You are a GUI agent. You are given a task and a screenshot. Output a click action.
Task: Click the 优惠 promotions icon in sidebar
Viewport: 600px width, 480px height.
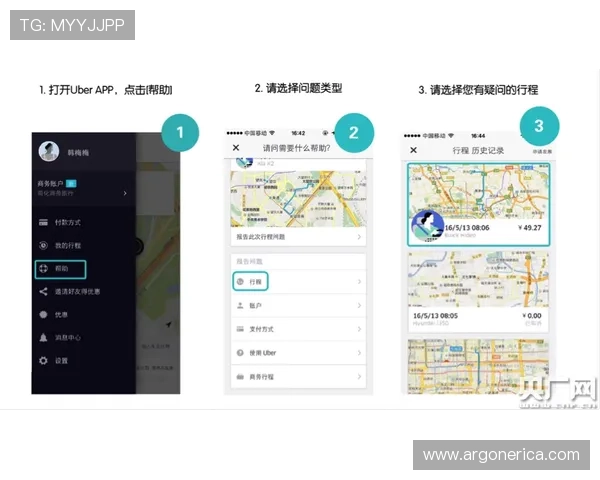pyautogui.click(x=43, y=314)
